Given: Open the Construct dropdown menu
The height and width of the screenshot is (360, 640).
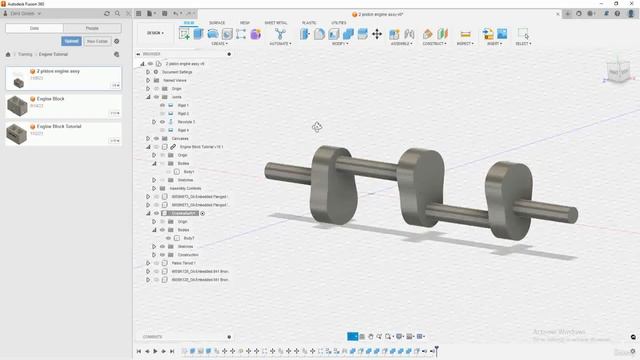Looking at the screenshot, I should click(434, 43).
